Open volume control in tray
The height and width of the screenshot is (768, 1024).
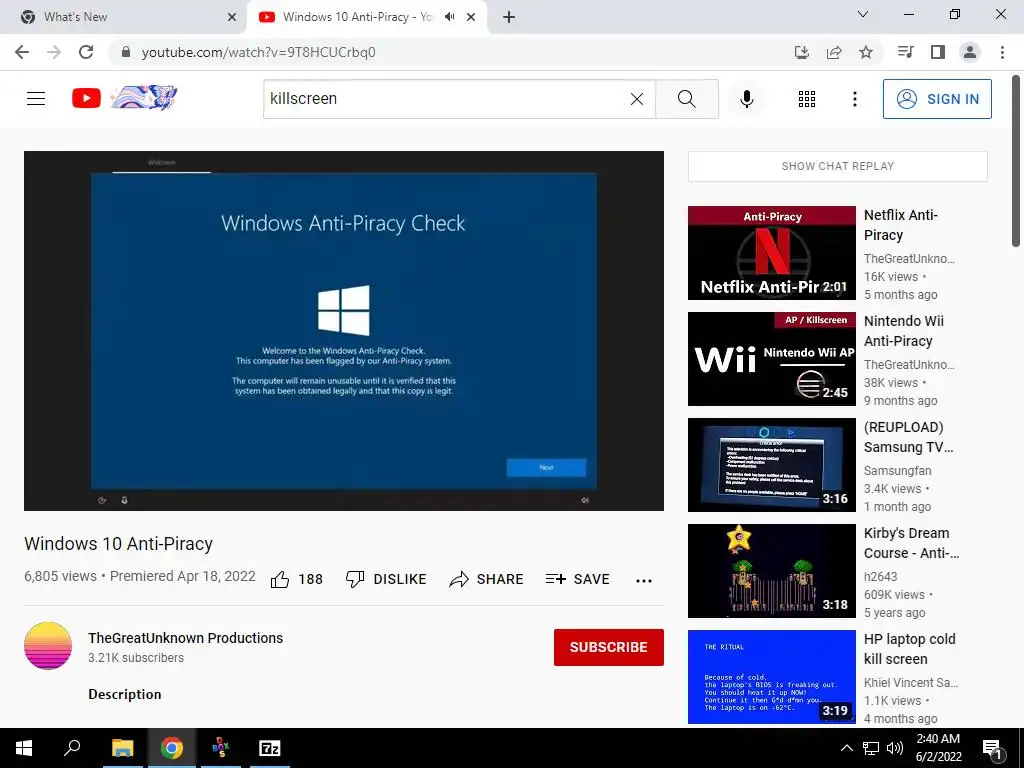coord(895,748)
